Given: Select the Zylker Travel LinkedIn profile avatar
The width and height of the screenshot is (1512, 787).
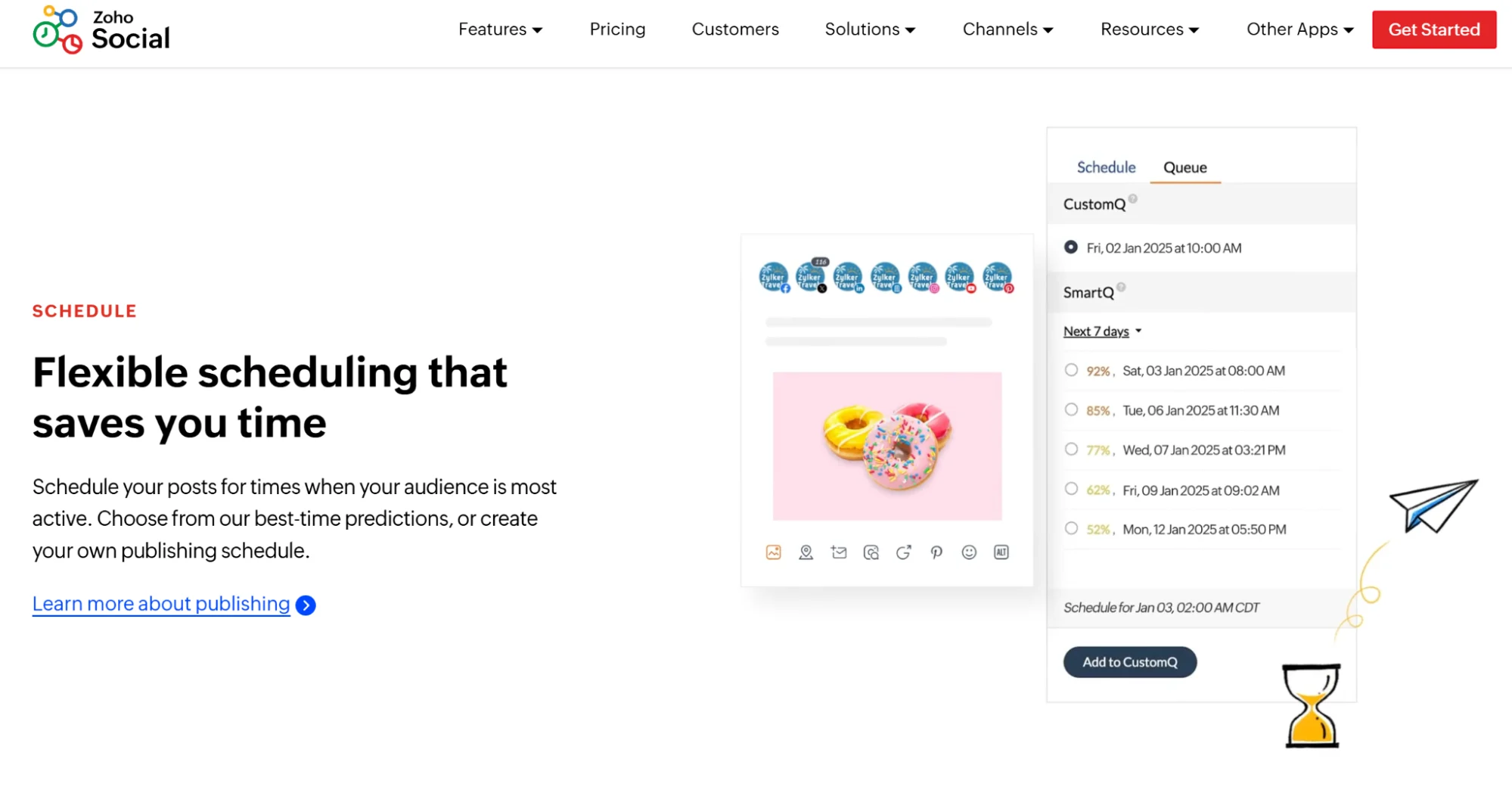Looking at the screenshot, I should (848, 277).
